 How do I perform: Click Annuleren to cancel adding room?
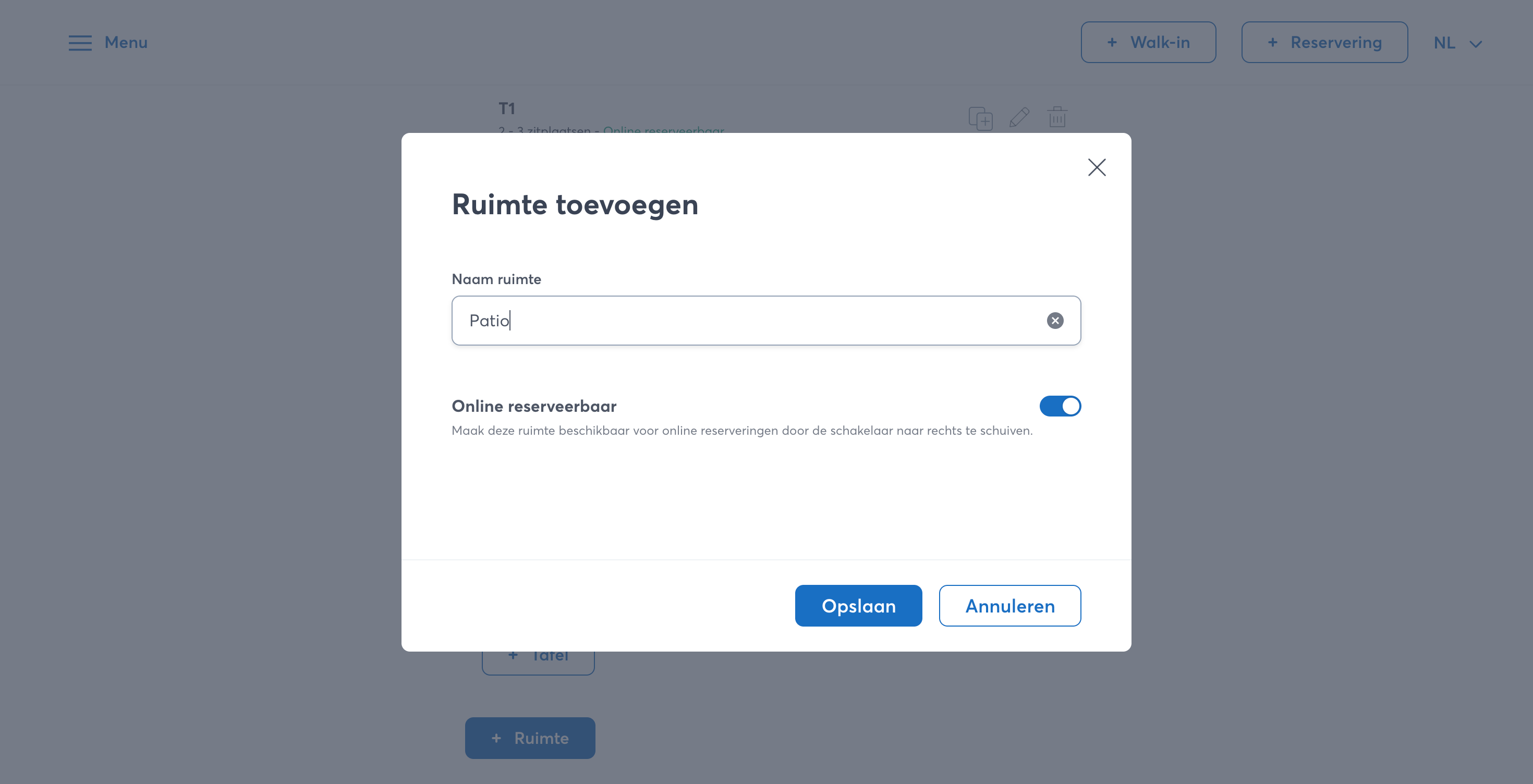click(1009, 606)
